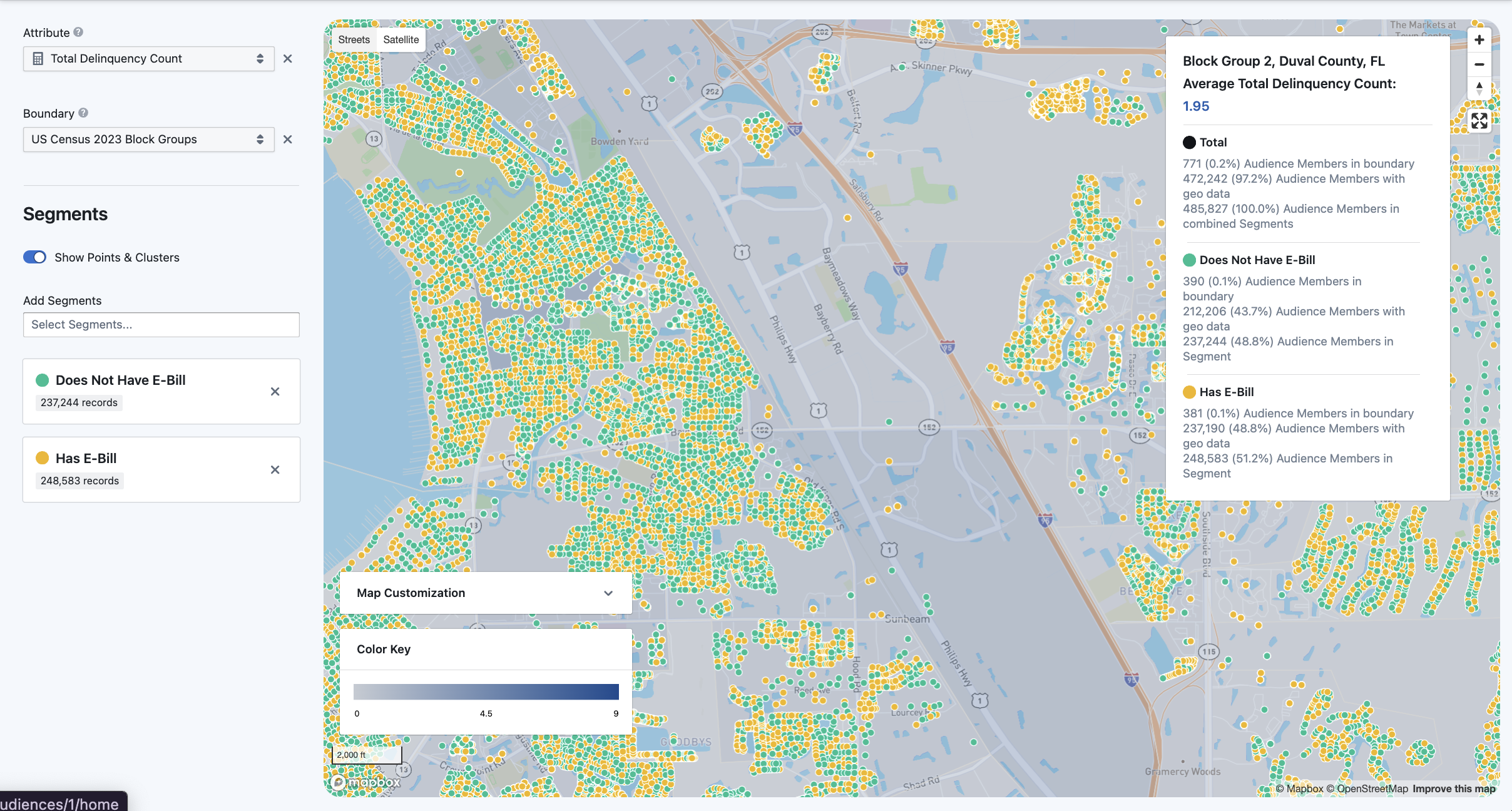Remove Does Not Have E-Bill segment

pyautogui.click(x=275, y=392)
